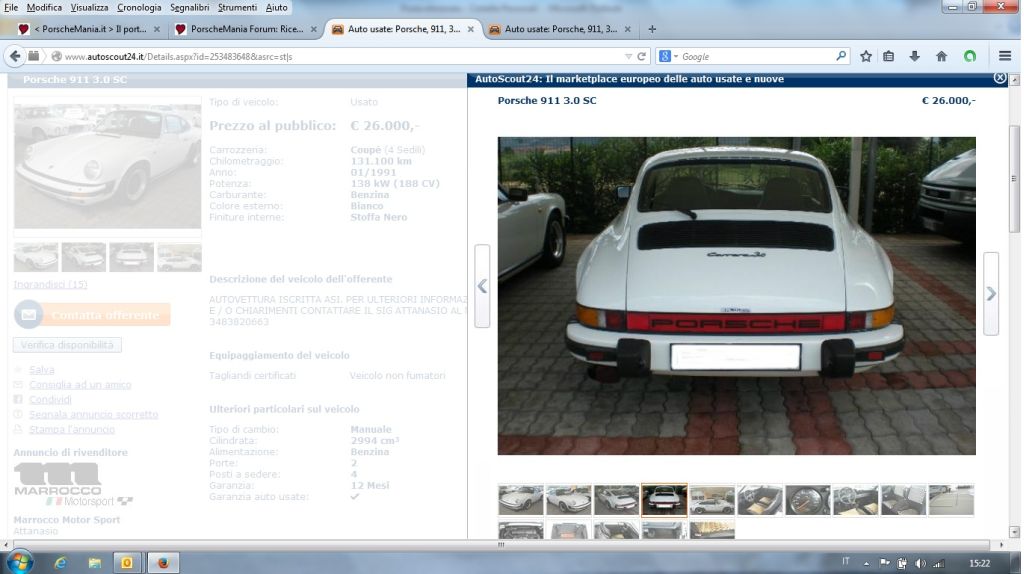Open the Ingrandisci (15) link

(x=50, y=284)
